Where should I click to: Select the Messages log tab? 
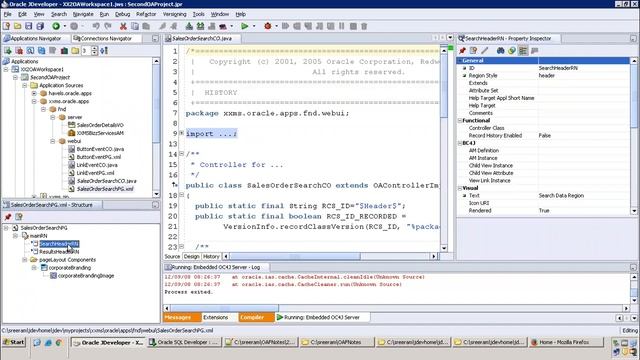point(182,317)
